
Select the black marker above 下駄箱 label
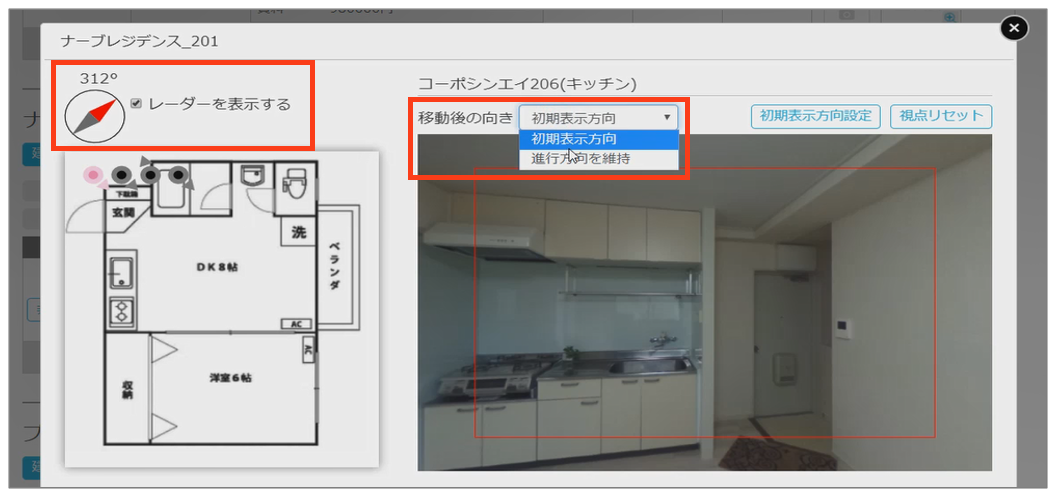click(x=121, y=175)
